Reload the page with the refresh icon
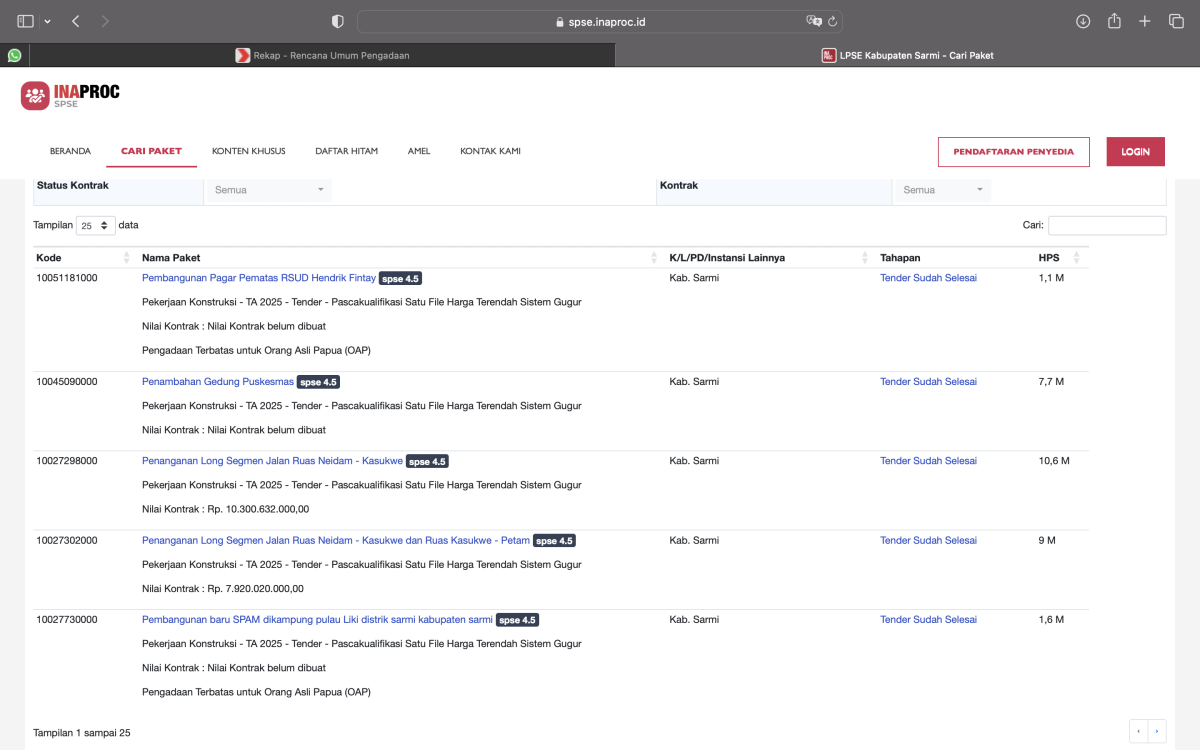Screen dimensions: 1200x750 point(832,21)
